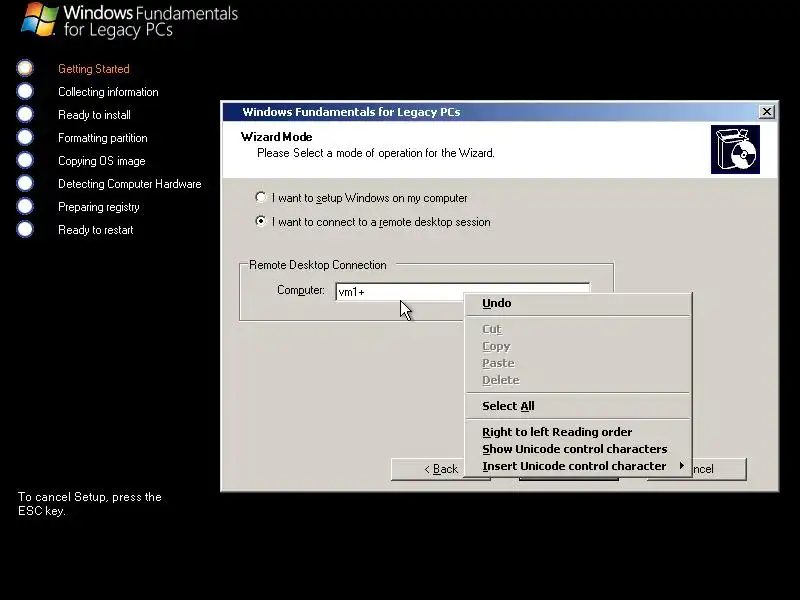Click the 'Formatting partition' step text
This screenshot has height=600, width=800.
[x=103, y=138]
